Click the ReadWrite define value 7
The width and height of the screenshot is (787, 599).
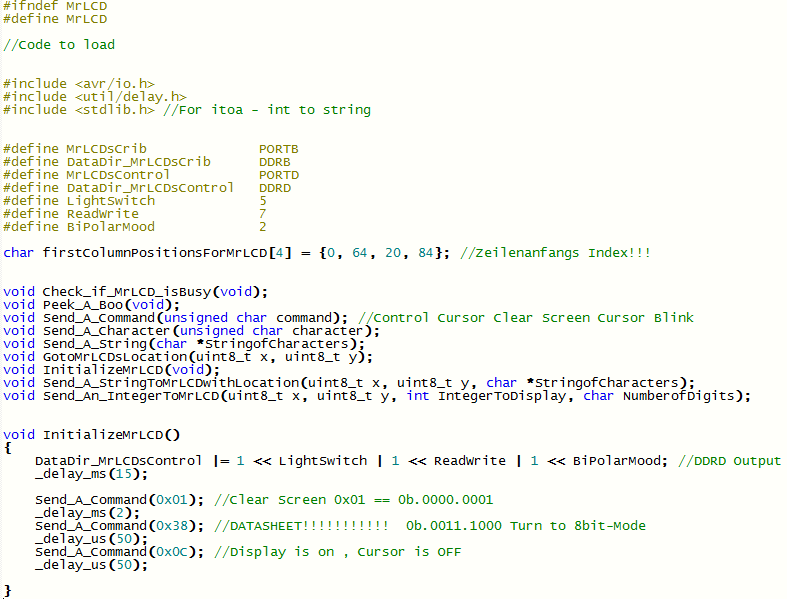click(x=263, y=214)
